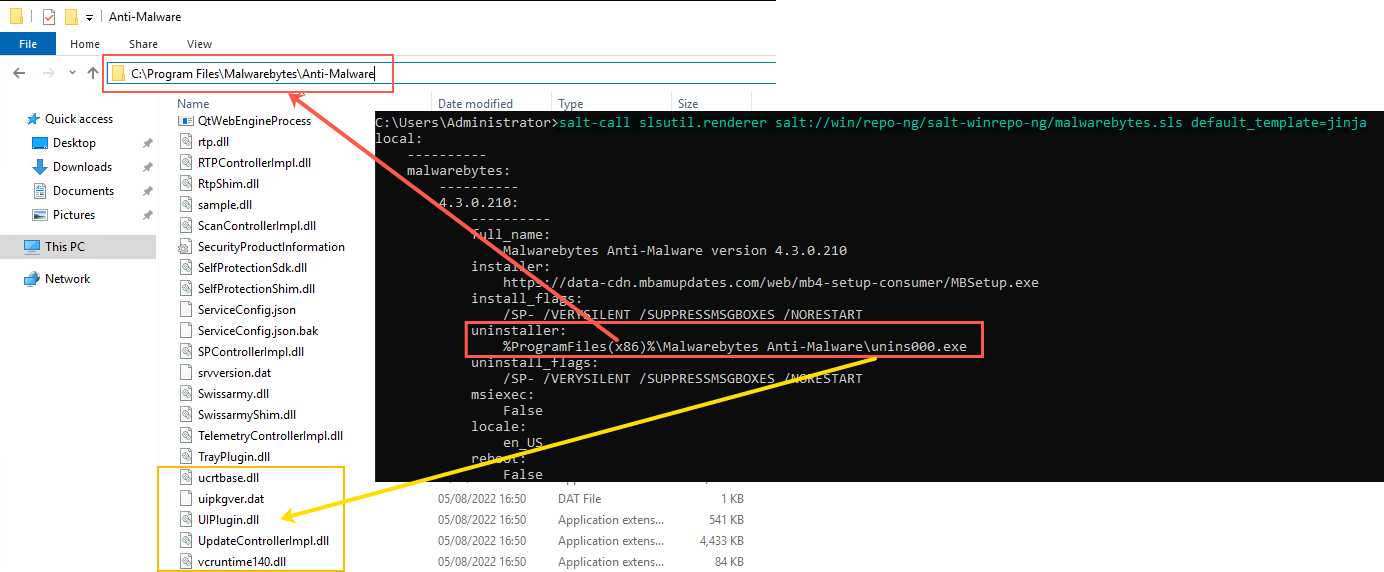Select SelfProtectionSdk.dll file

[x=252, y=268]
